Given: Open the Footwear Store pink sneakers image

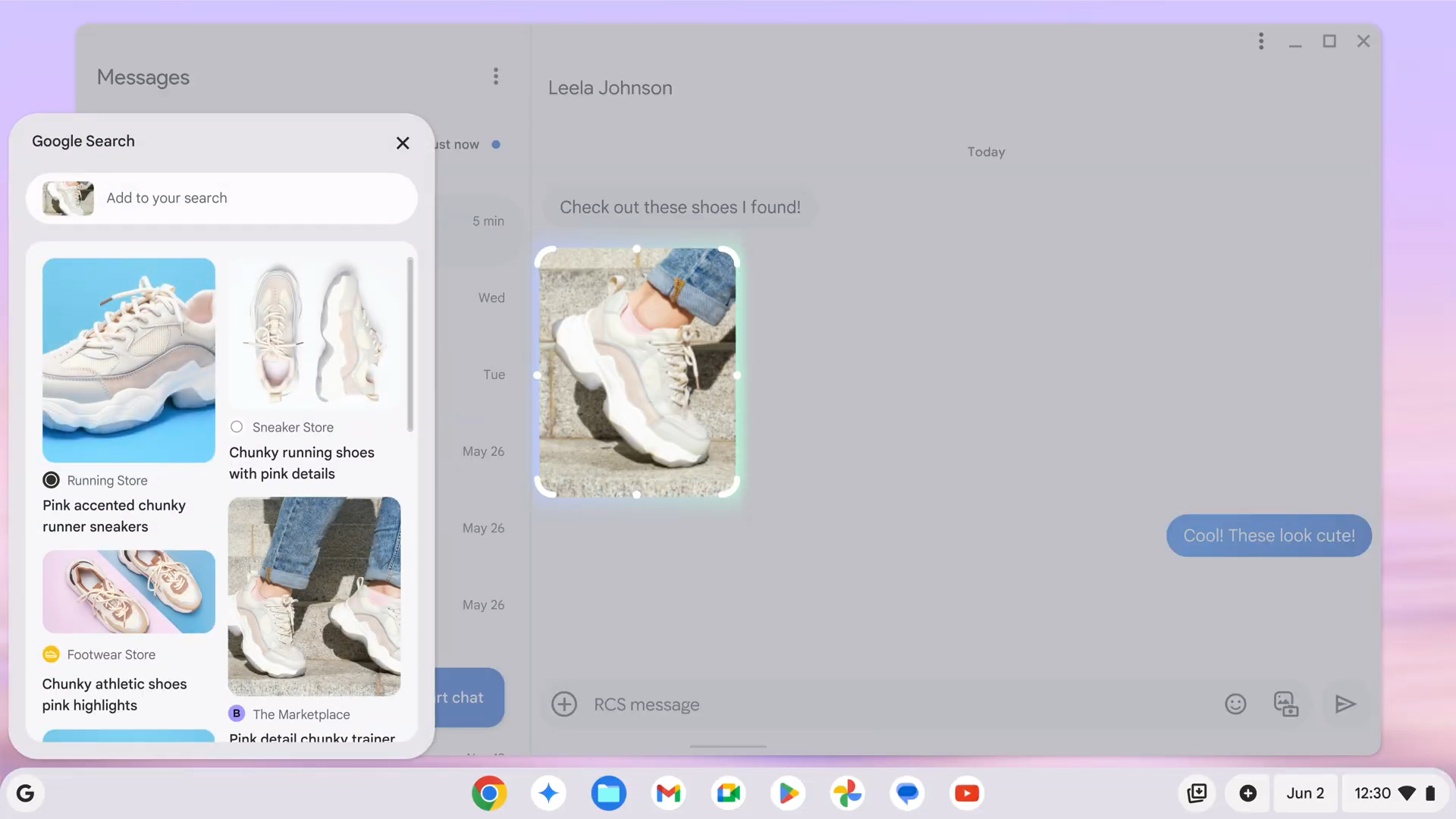Looking at the screenshot, I should [129, 591].
